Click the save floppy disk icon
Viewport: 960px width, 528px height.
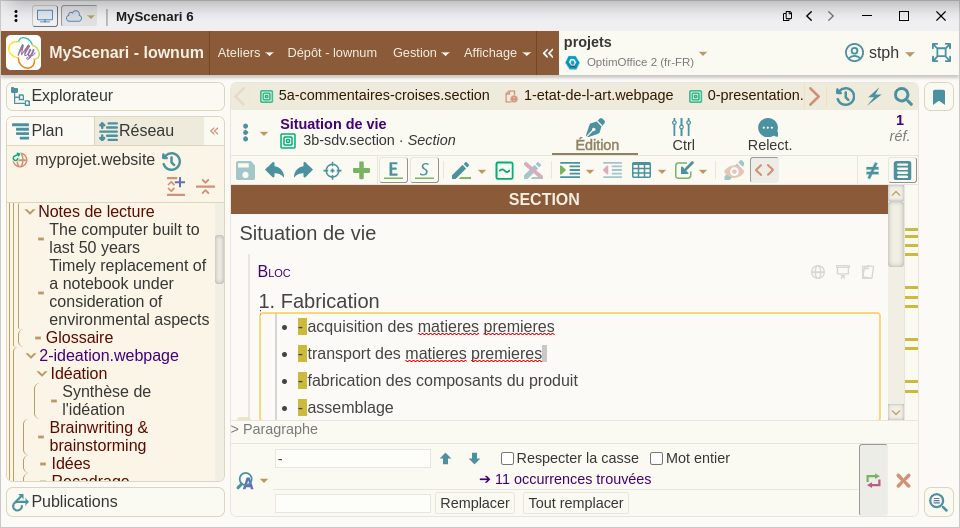[245, 170]
